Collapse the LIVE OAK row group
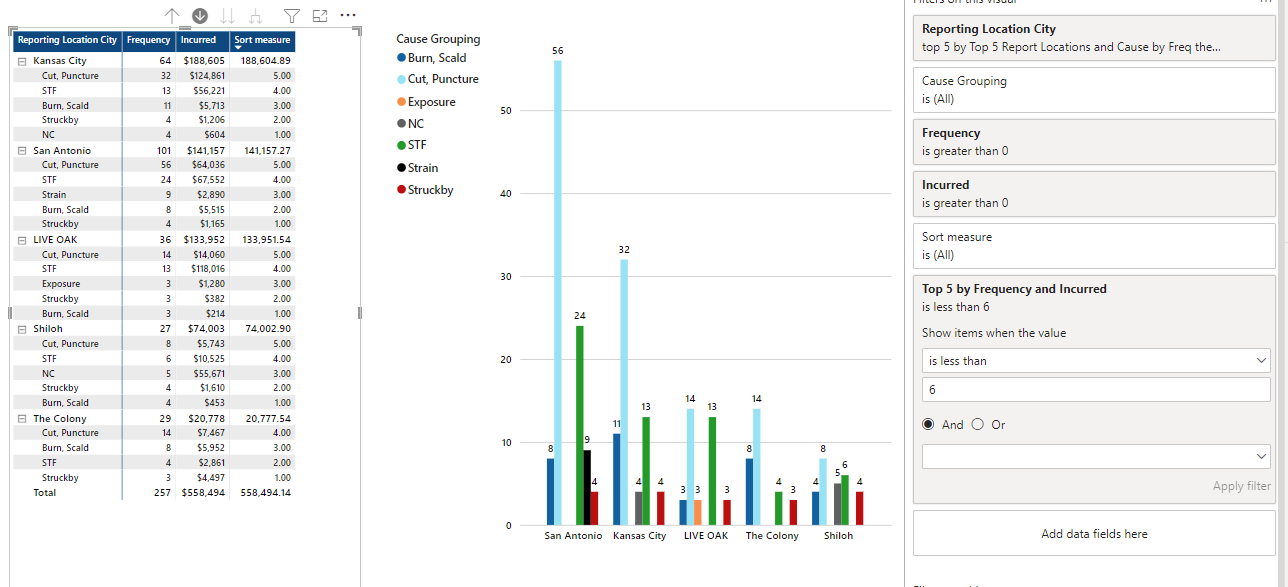This screenshot has height=587, width=1288. [x=21, y=240]
